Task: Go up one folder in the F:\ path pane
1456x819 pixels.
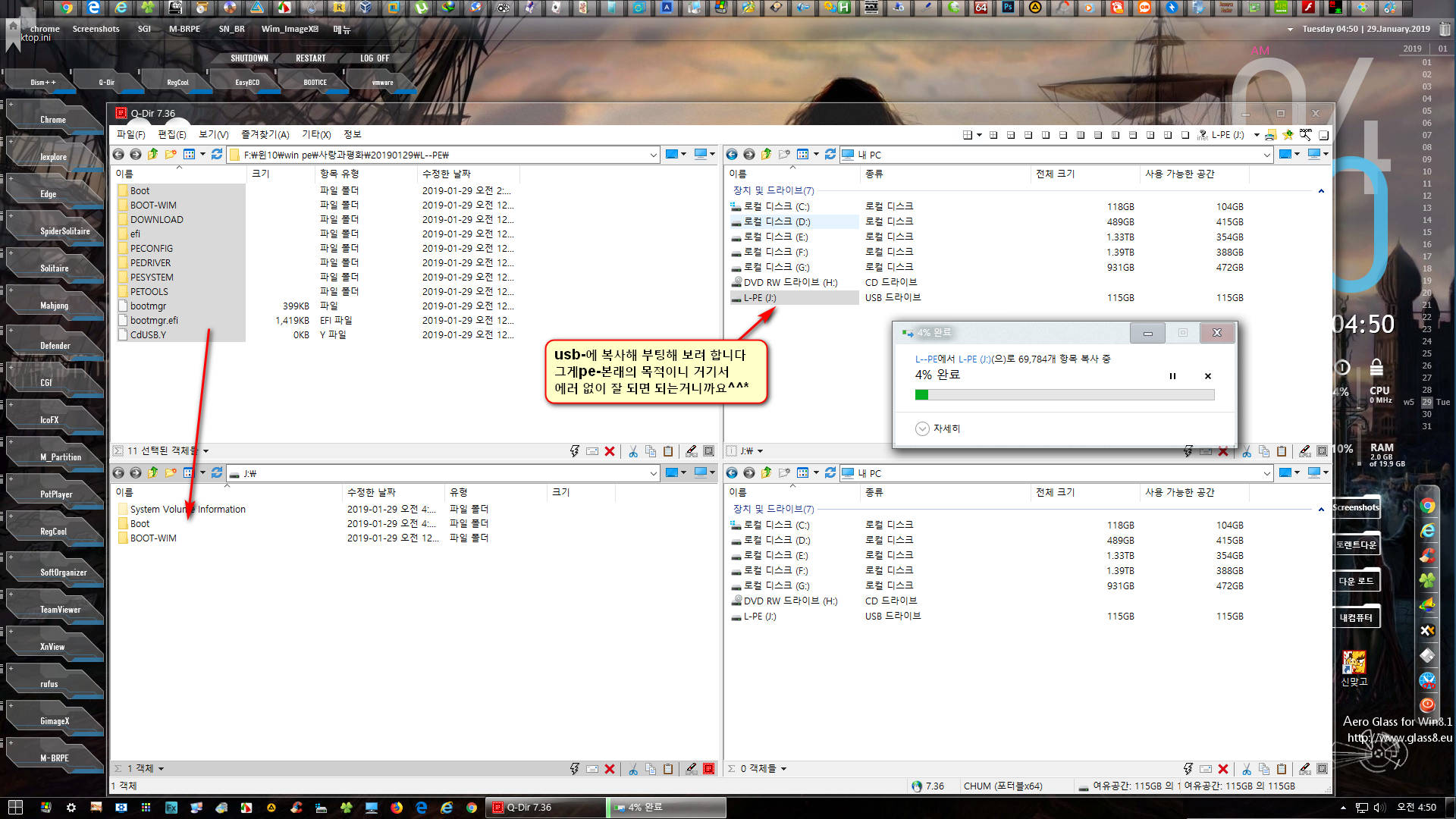Action: [x=152, y=155]
